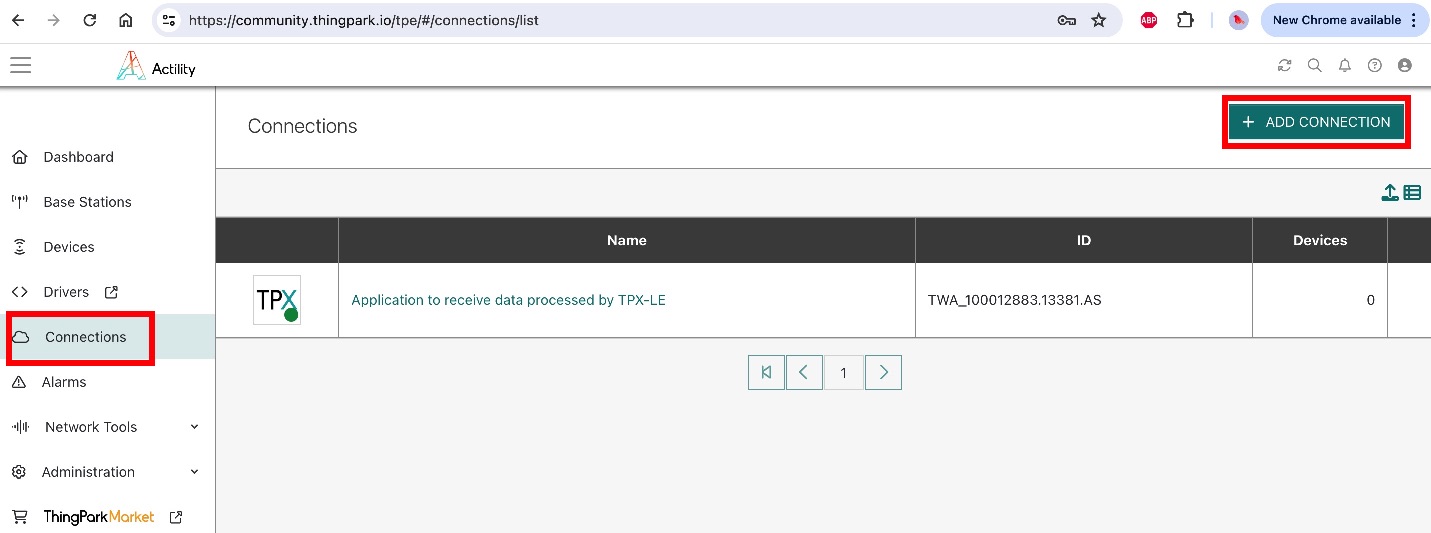Toggle the hamburger sidebar menu
Screen dimensions: 1431x533
21,66
